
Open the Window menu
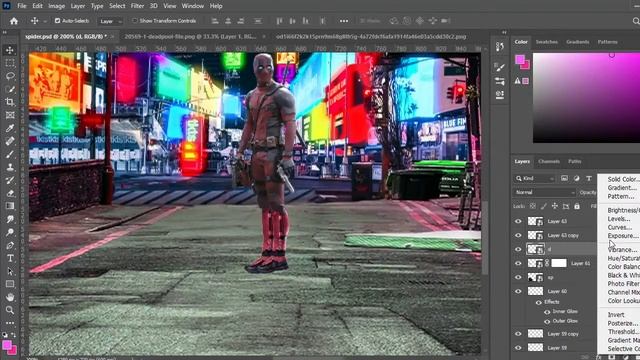click(x=192, y=6)
